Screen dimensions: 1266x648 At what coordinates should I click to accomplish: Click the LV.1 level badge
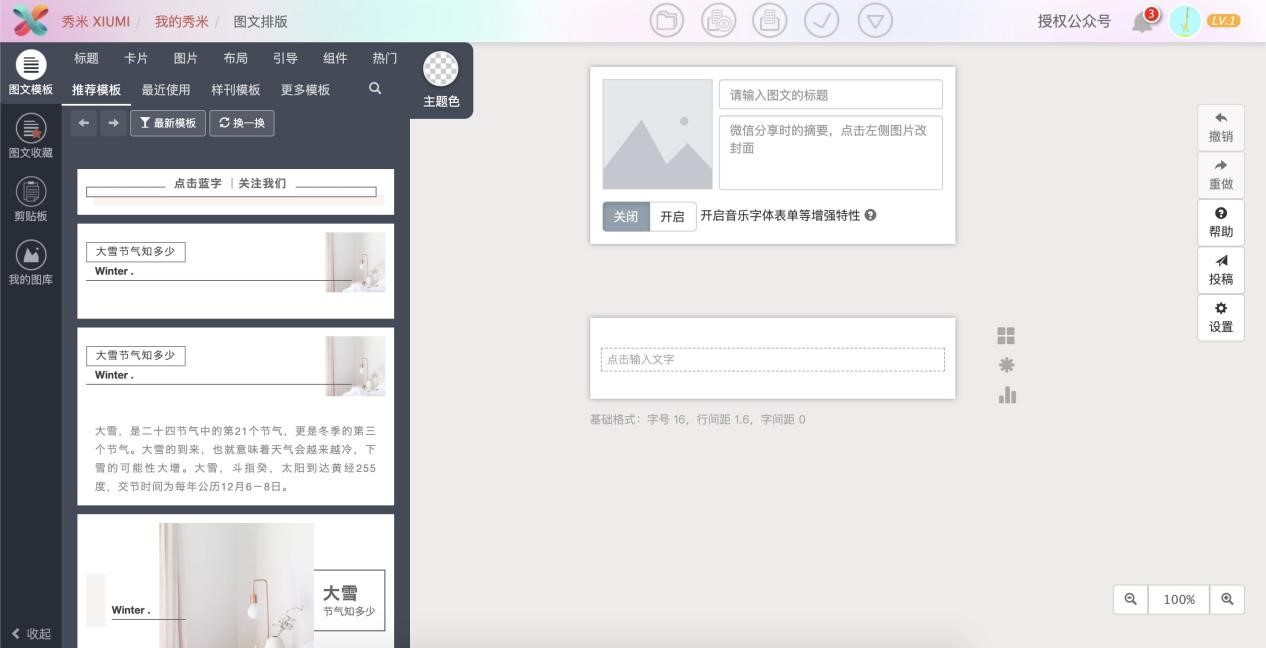click(1224, 21)
